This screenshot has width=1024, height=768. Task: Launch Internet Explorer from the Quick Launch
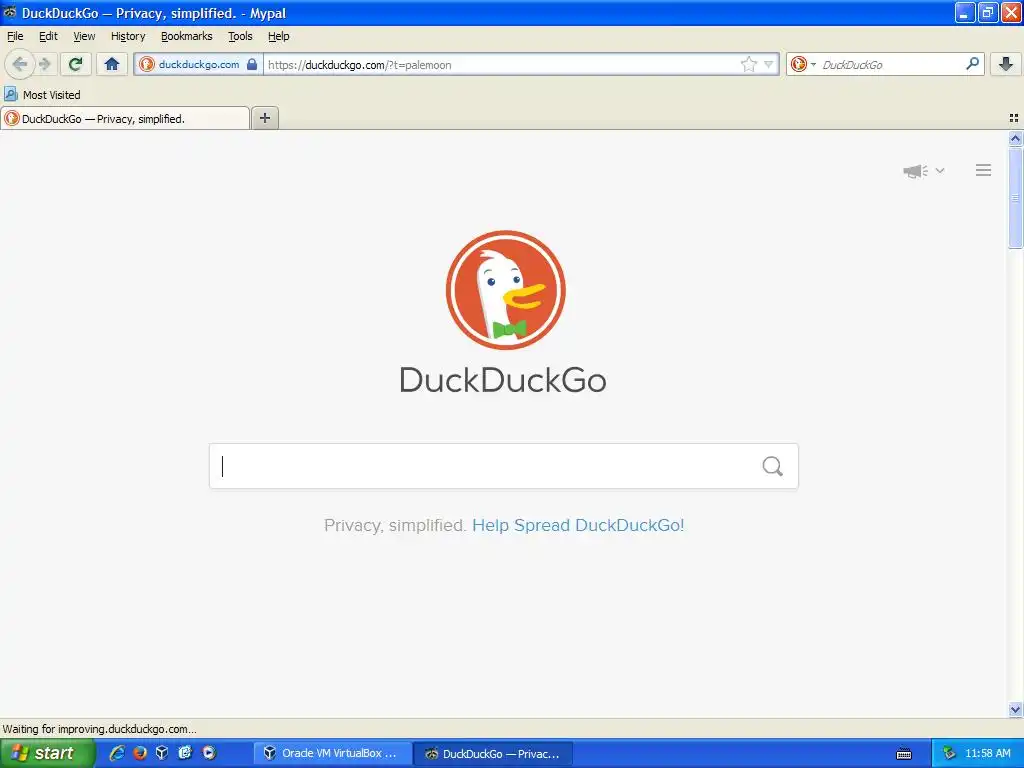click(117, 753)
